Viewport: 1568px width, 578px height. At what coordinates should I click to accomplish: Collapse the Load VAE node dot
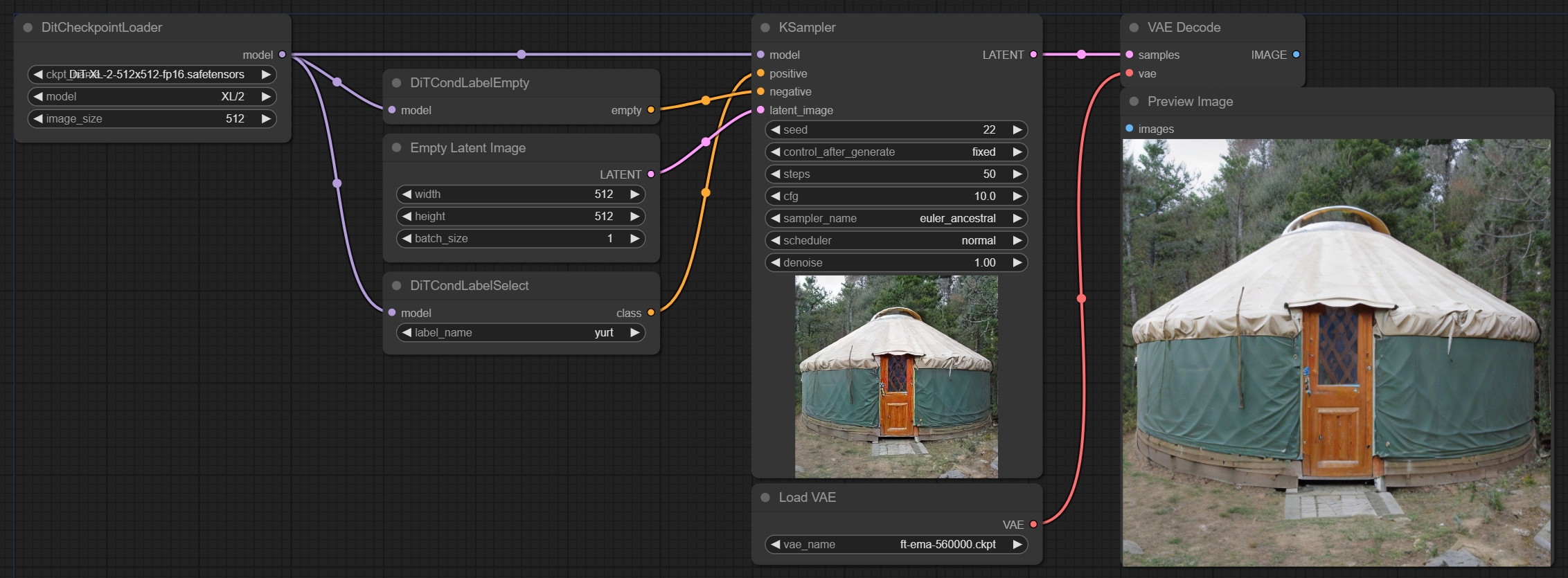(x=765, y=497)
